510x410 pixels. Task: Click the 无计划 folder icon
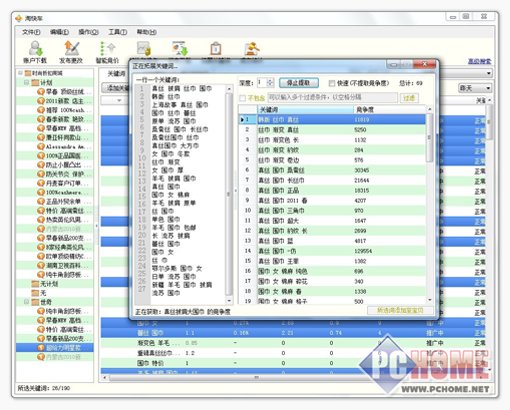[35, 284]
